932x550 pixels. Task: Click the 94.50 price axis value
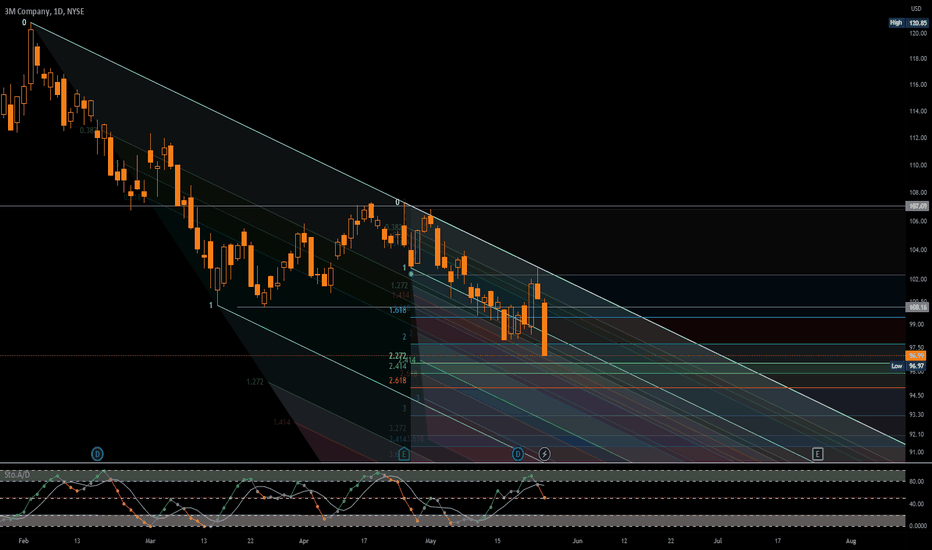point(918,395)
